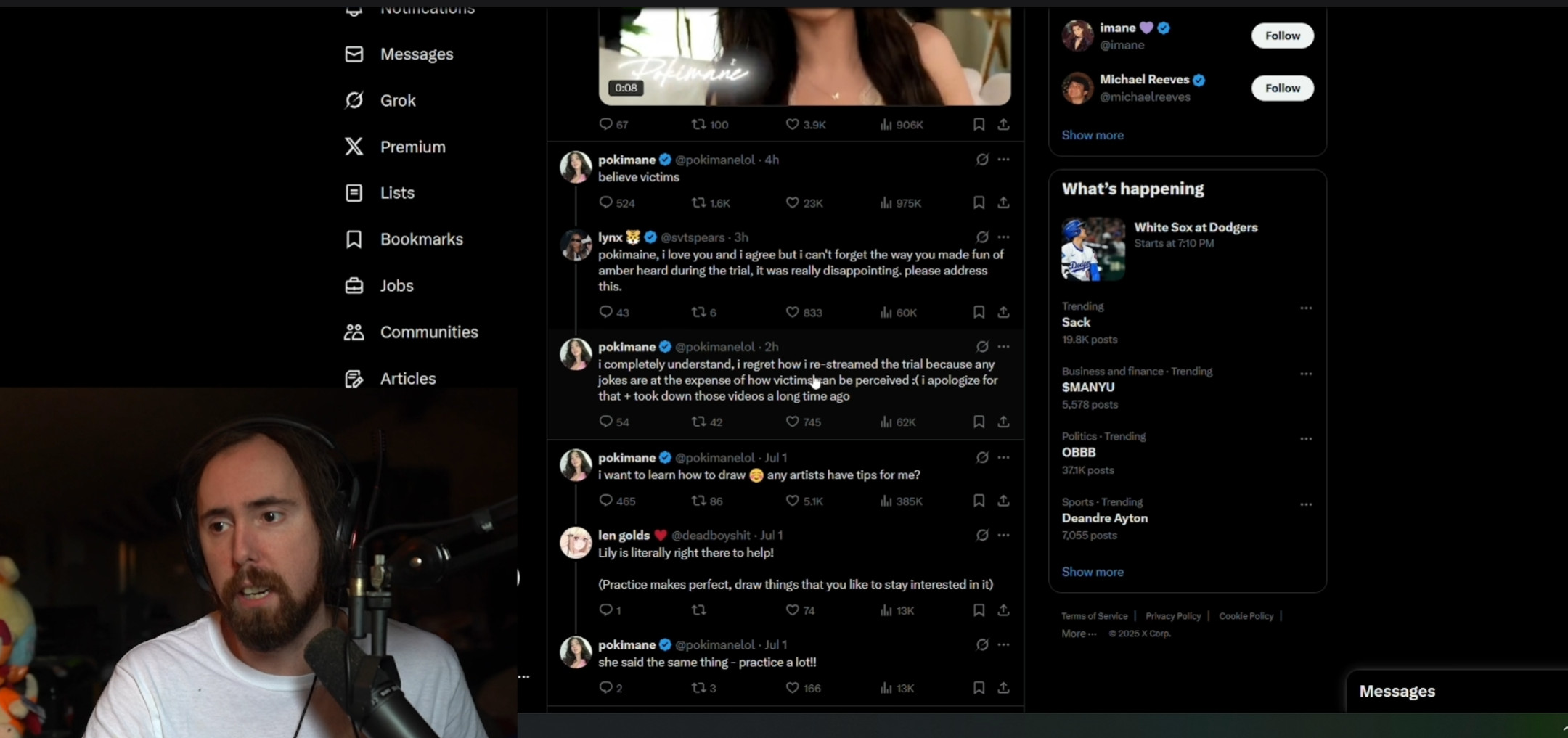Bookmark the 'learn how to draw' post

tap(979, 501)
